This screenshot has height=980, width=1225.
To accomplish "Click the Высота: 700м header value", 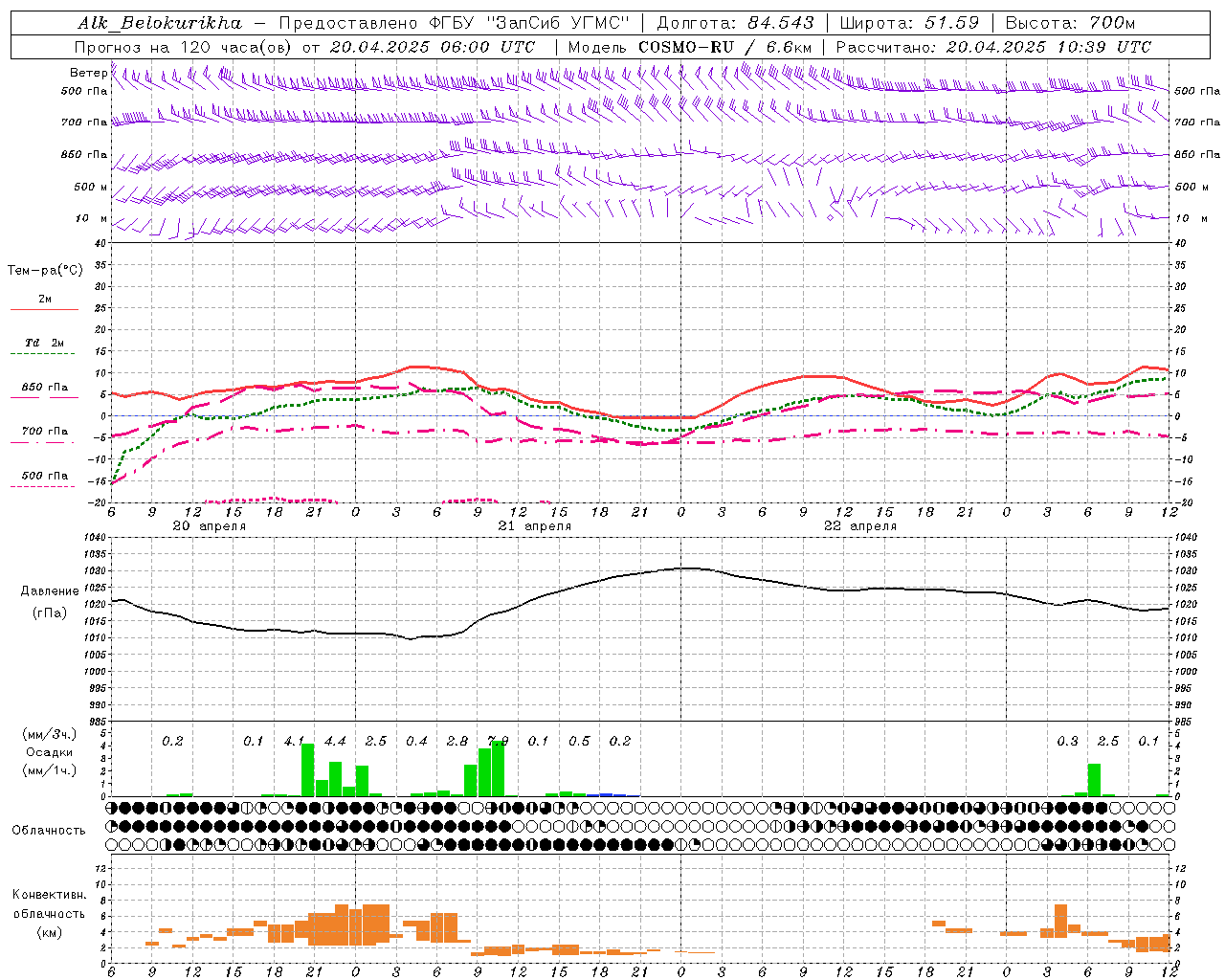I will (1070, 23).
